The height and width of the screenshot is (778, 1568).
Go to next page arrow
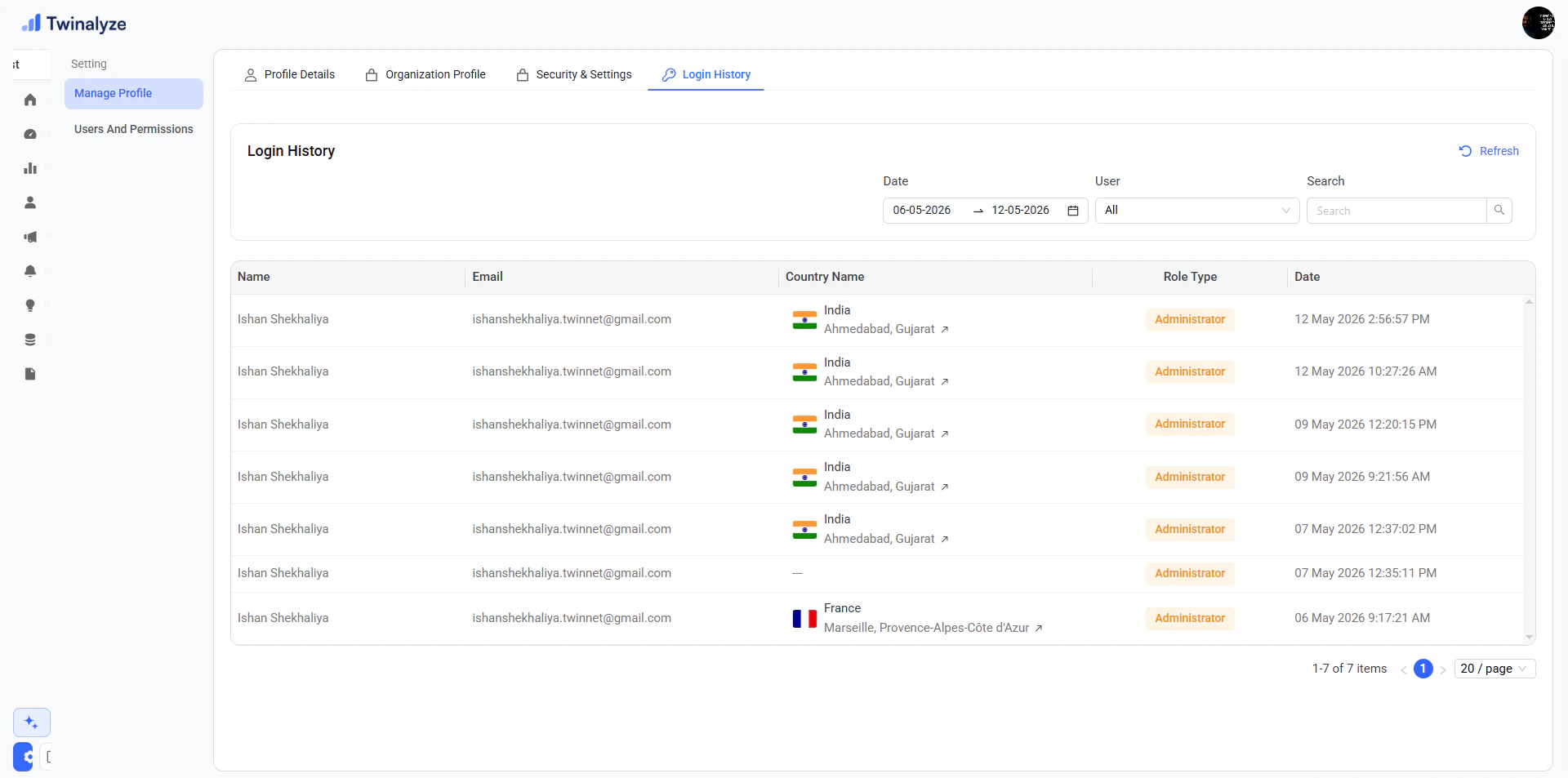pyautogui.click(x=1443, y=669)
